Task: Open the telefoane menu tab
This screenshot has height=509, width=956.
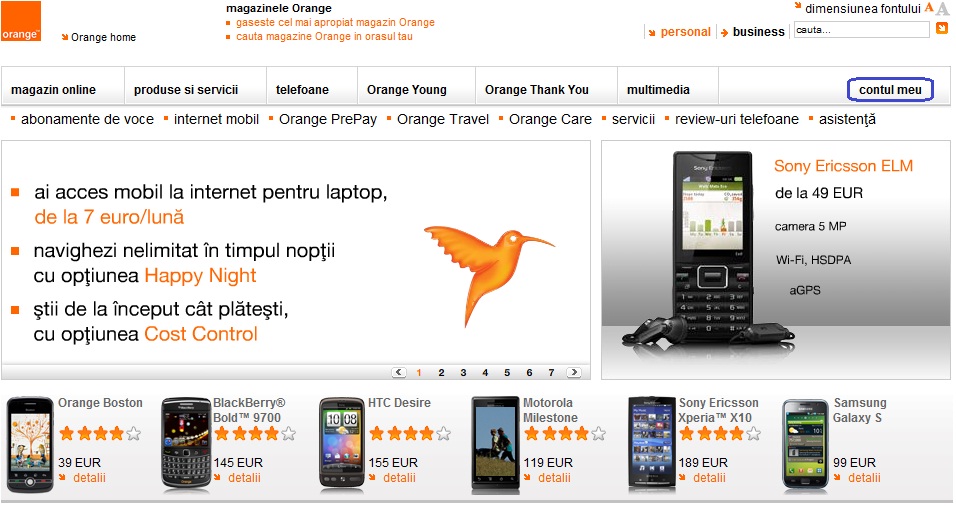Action: tap(302, 90)
